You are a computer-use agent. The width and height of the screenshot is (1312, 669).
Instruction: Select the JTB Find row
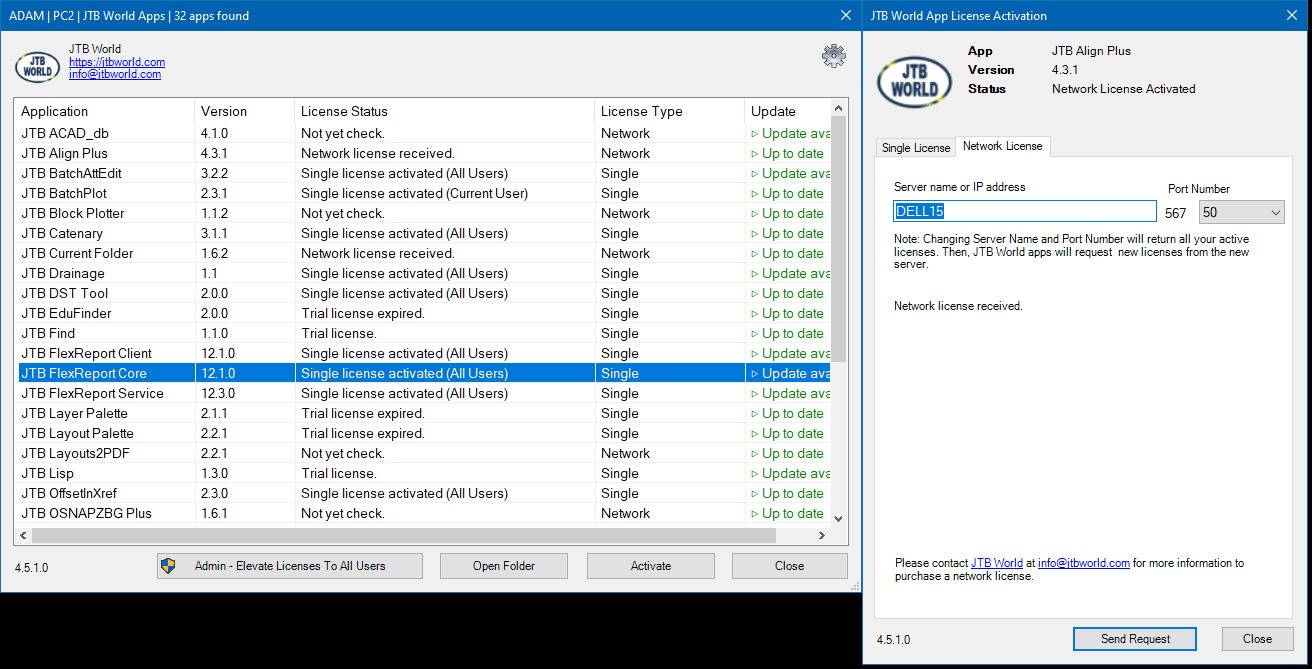point(423,333)
